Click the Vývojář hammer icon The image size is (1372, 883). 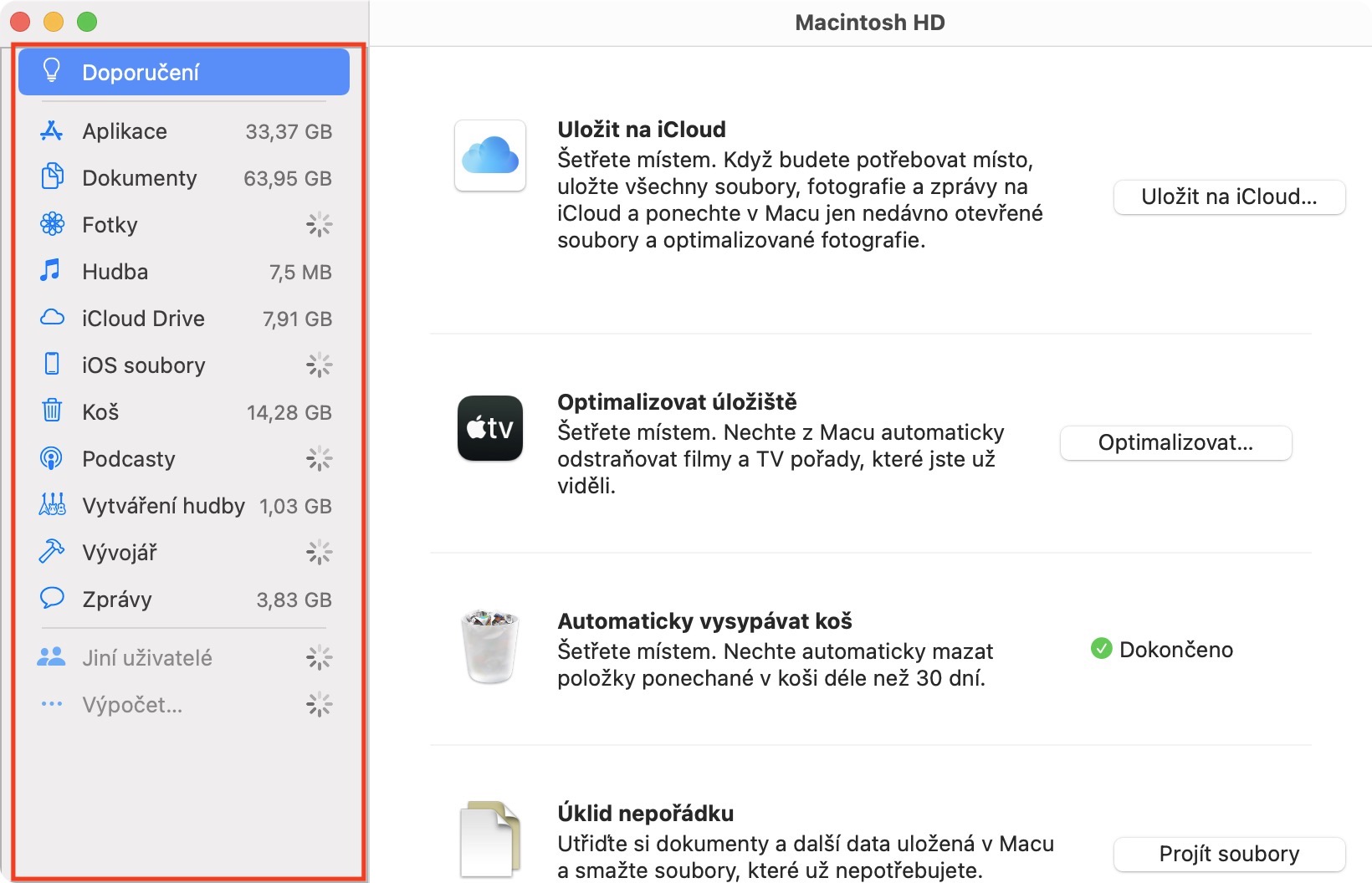pyautogui.click(x=52, y=552)
